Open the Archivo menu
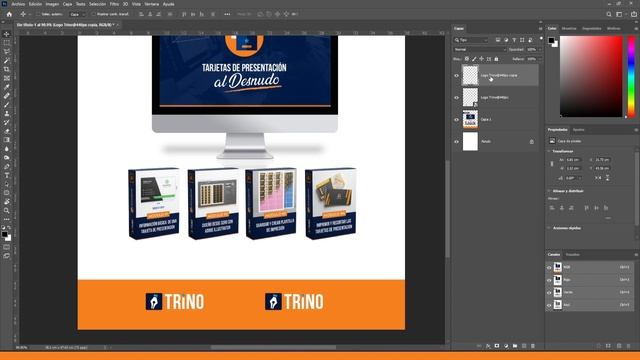This screenshot has width=640, height=360. click(x=18, y=4)
